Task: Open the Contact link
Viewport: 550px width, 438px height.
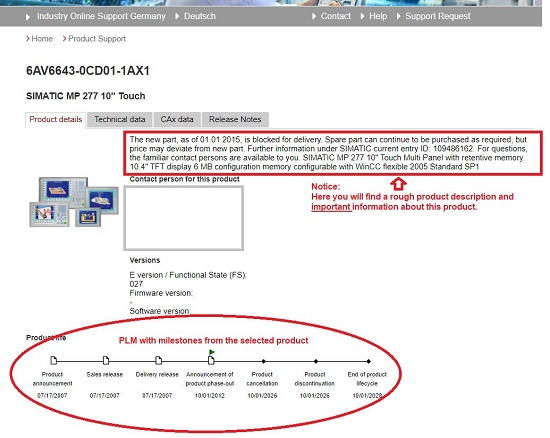Action: pyautogui.click(x=336, y=16)
